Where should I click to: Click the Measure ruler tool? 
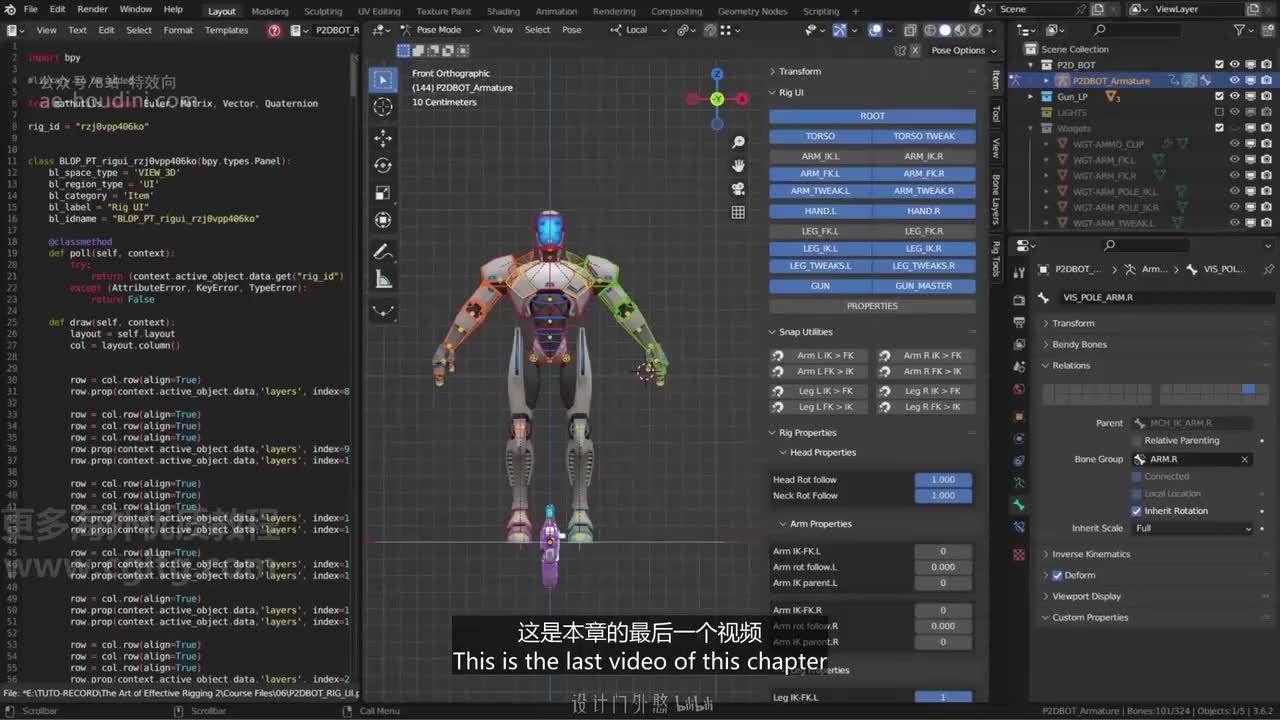click(x=383, y=280)
